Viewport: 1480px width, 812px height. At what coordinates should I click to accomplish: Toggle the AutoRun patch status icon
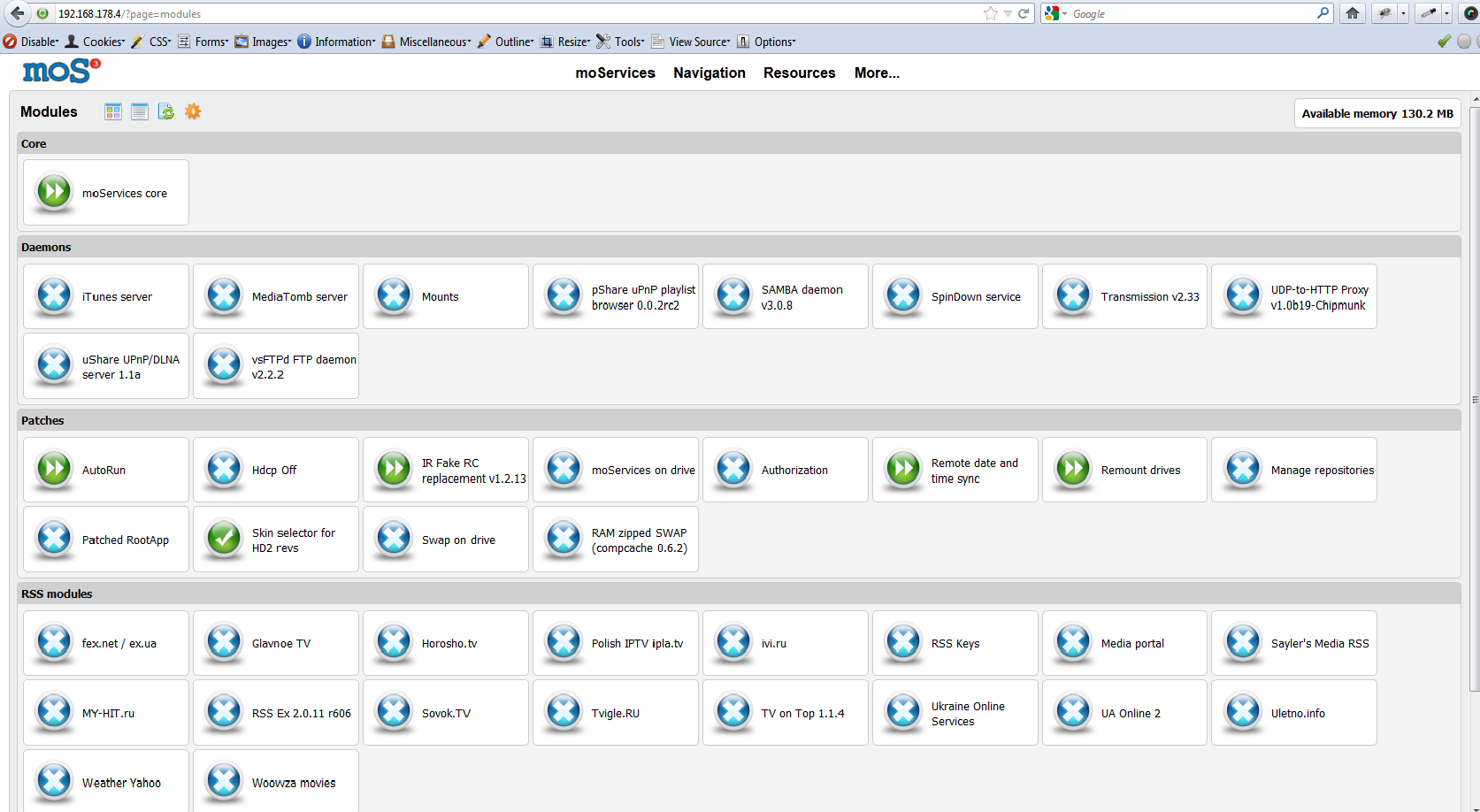coord(54,469)
